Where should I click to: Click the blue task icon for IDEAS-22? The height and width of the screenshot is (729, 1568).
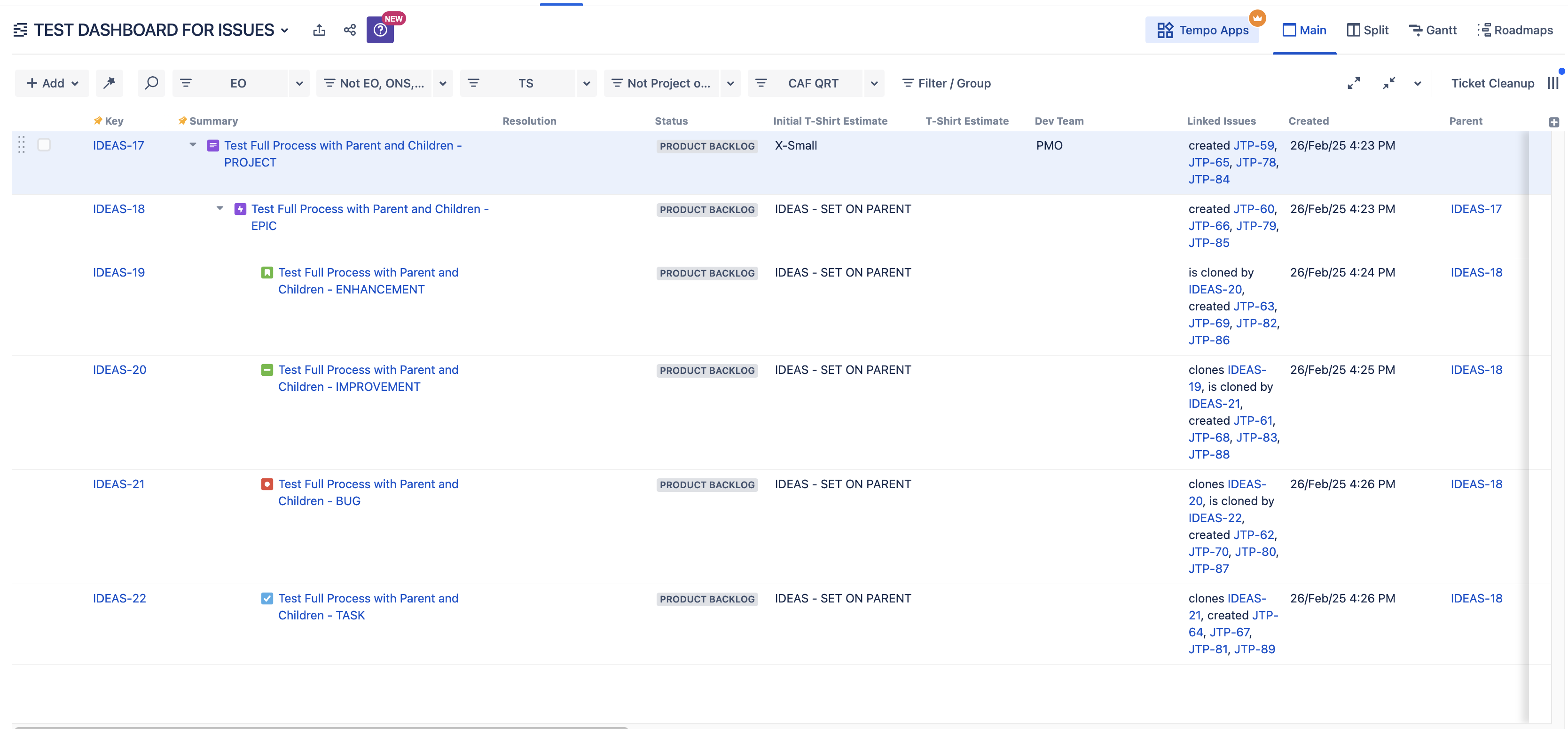click(x=267, y=598)
